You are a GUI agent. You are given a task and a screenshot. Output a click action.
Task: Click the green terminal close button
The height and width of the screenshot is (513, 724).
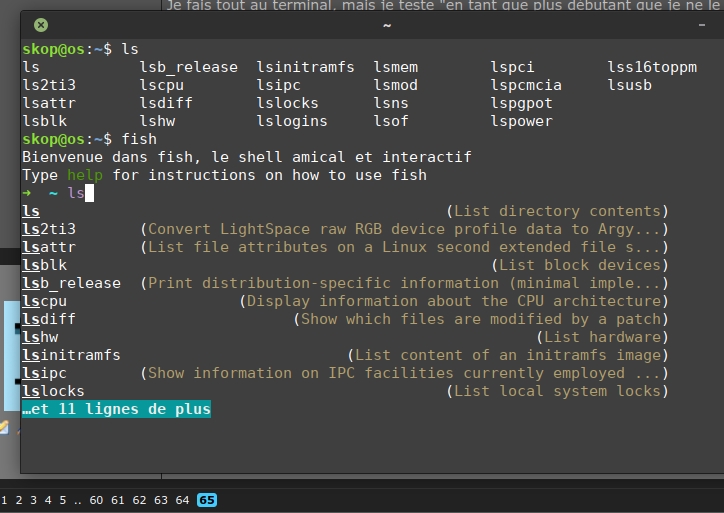click(x=40, y=24)
